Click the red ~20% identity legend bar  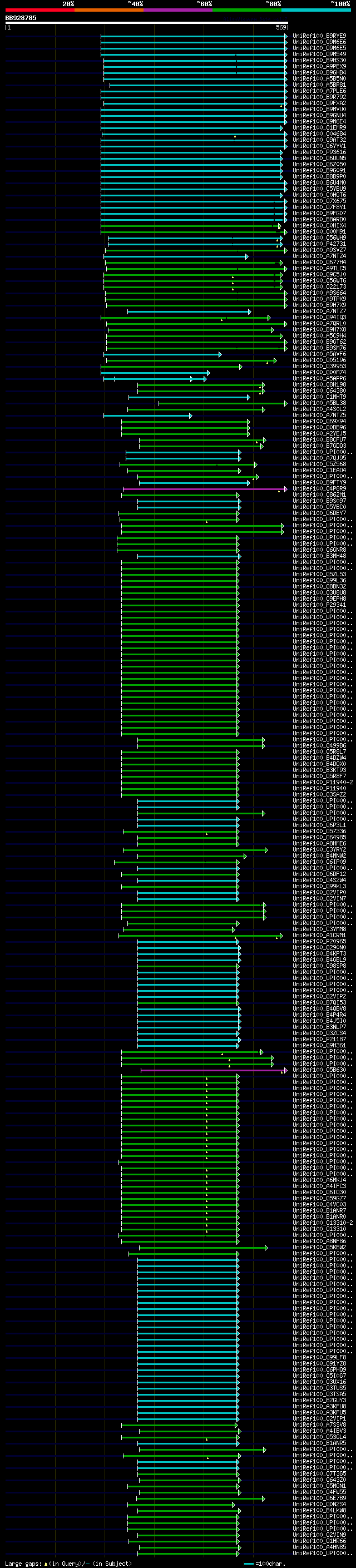click(39, 10)
